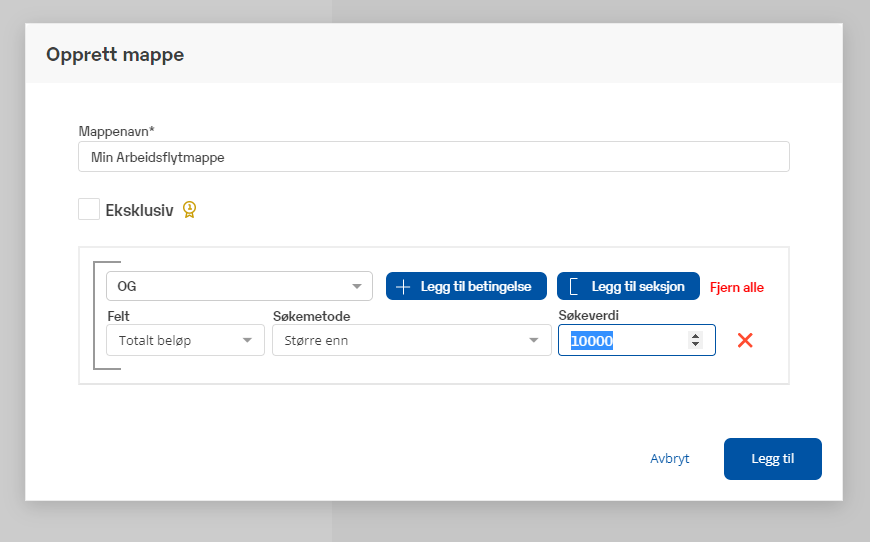
Task: Click the Fjern alle link
Action: [736, 287]
